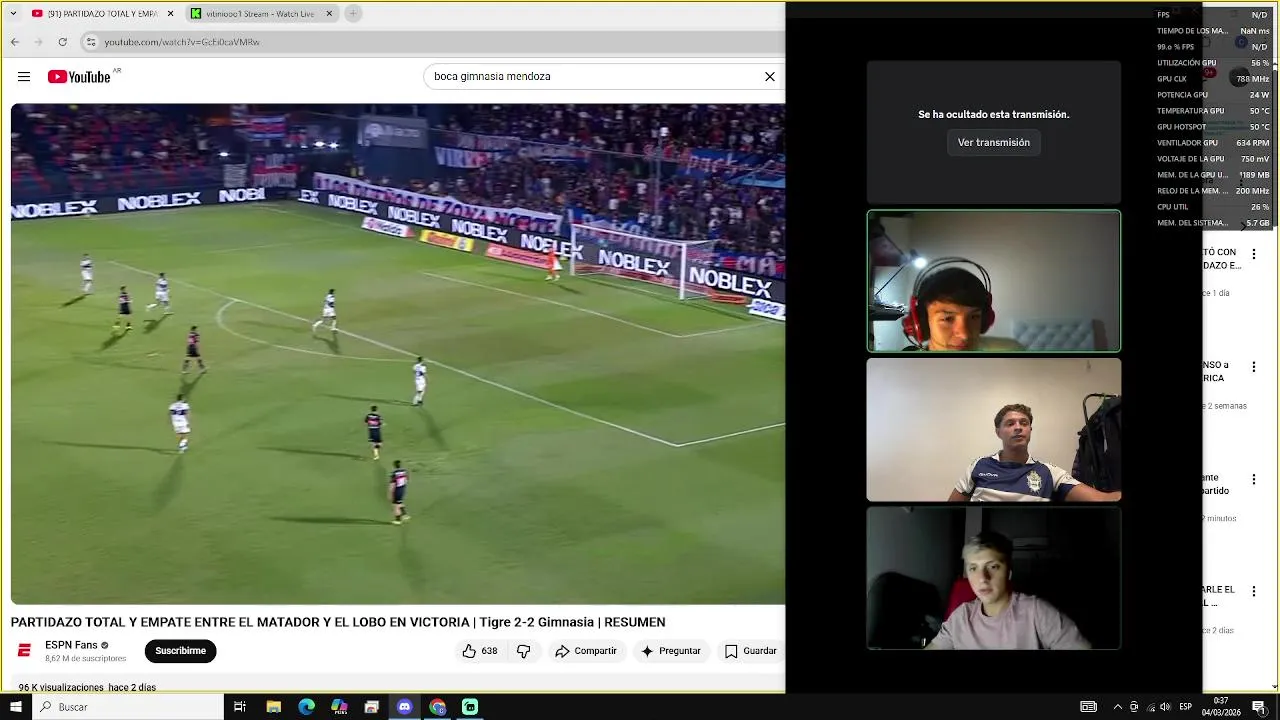Click the Windows Buscar search box

128,707
